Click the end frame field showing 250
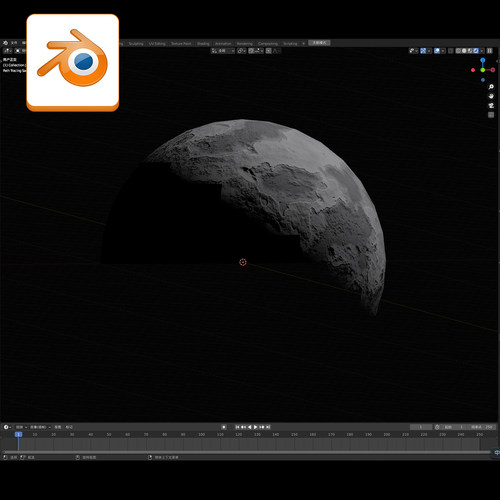Image resolution: width=500 pixels, height=500 pixels. click(x=482, y=427)
